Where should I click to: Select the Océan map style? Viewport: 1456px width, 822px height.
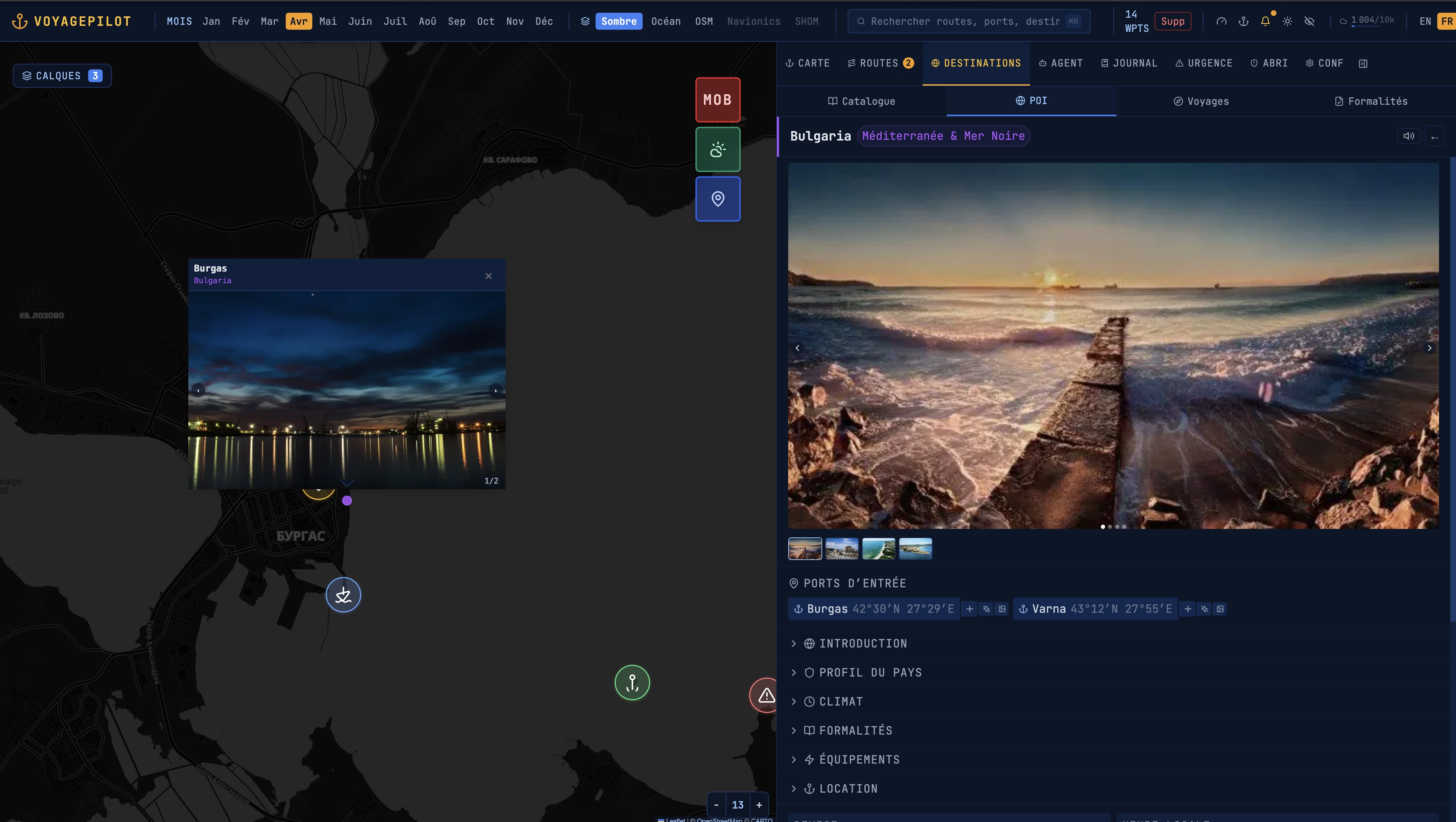point(665,22)
